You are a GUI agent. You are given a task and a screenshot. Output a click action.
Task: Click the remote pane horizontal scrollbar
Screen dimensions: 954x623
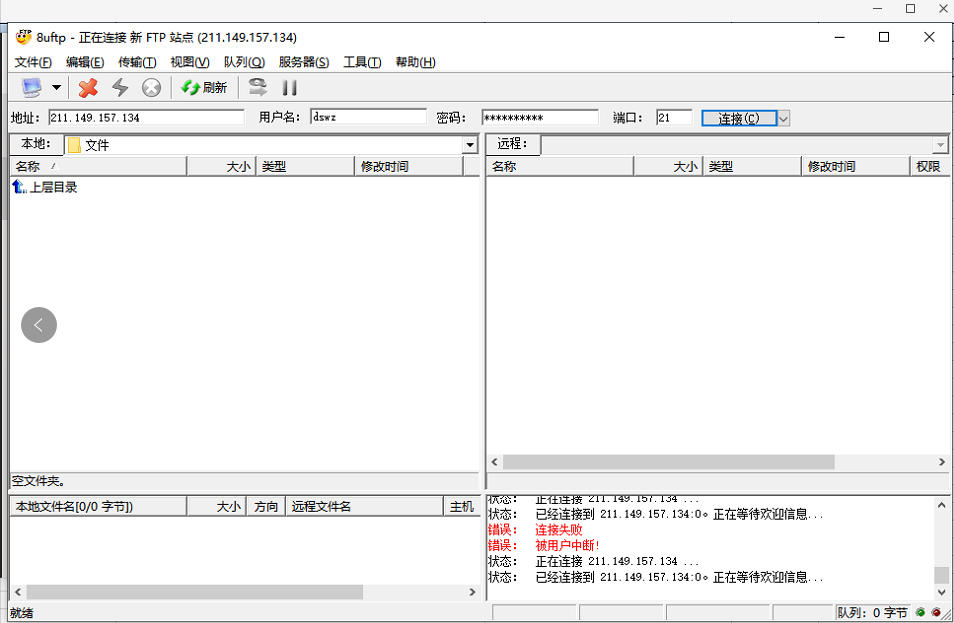tap(668, 462)
